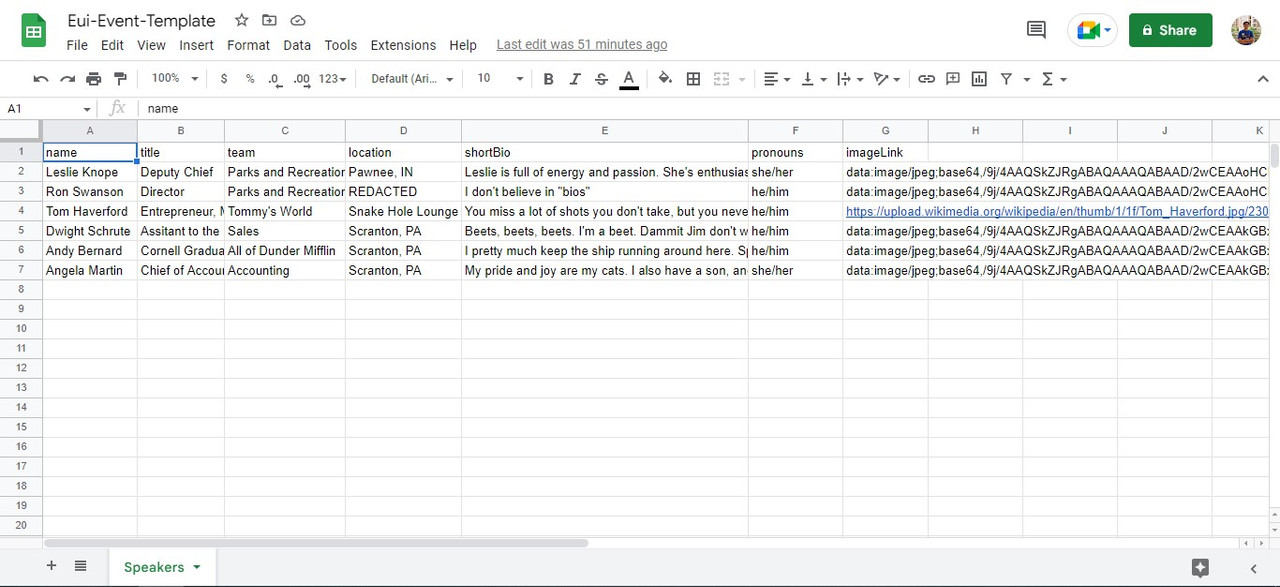The image size is (1280, 587).
Task: Click the Move to folder icon
Action: pyautogui.click(x=269, y=20)
